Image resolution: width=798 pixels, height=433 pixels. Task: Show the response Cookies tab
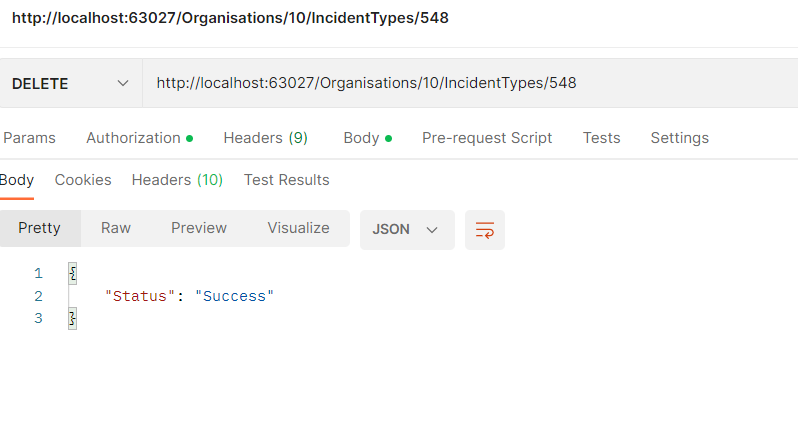[x=83, y=180]
